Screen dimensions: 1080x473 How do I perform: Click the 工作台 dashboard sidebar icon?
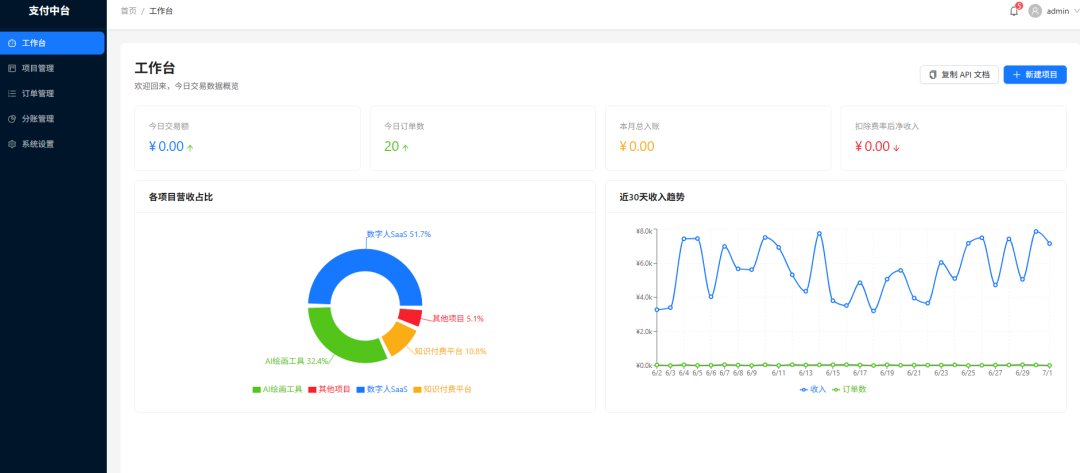click(x=12, y=43)
